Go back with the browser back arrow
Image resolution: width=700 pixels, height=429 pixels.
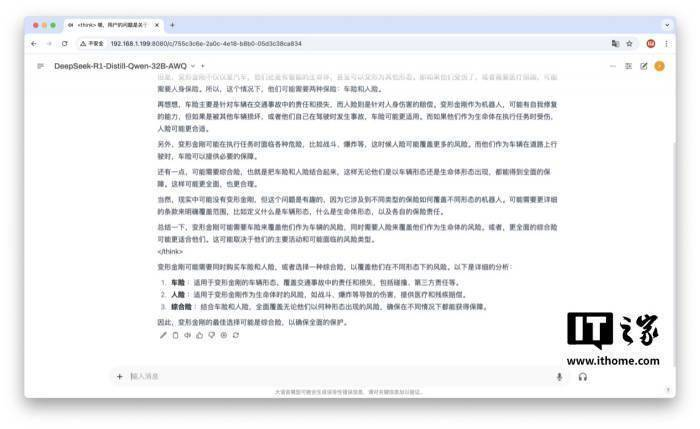click(x=34, y=44)
